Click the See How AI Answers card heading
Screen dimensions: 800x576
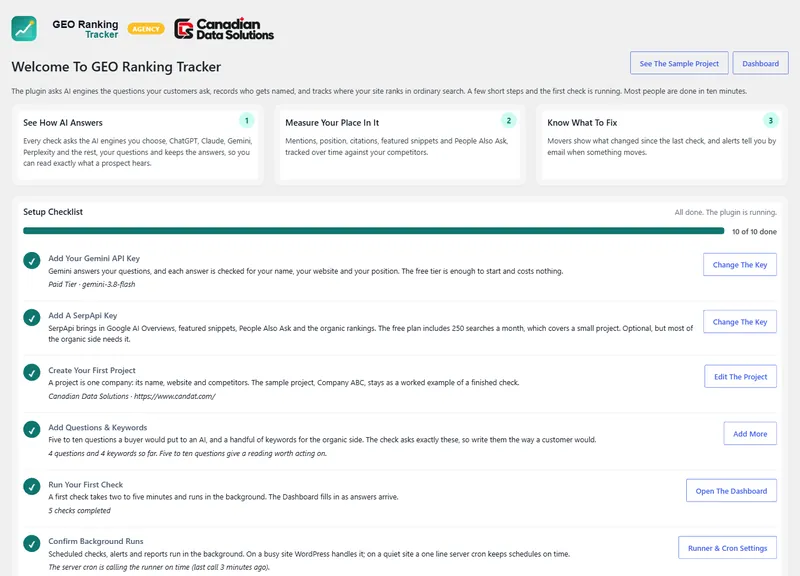click(63, 123)
